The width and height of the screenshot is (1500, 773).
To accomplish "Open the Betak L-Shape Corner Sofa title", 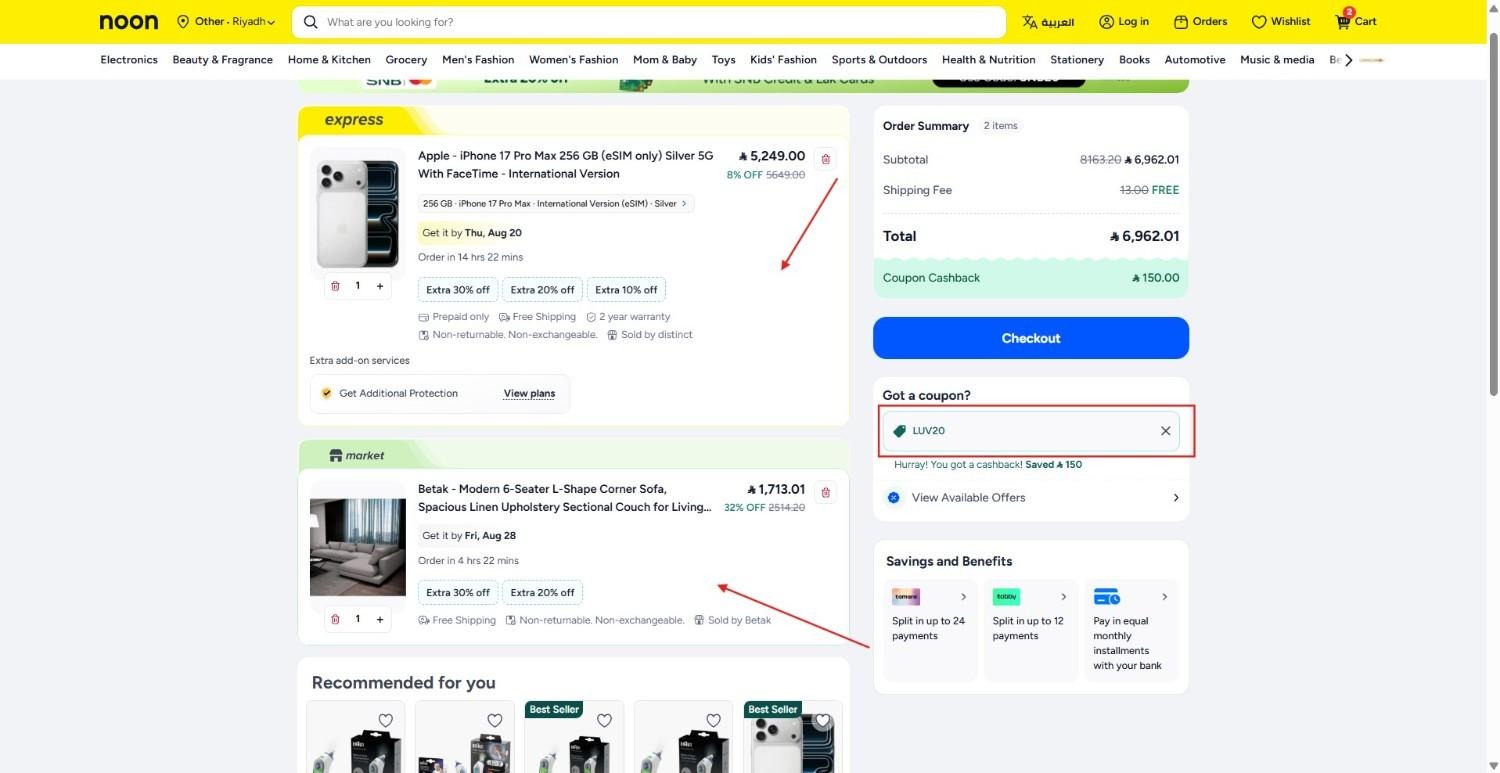I will [x=565, y=498].
